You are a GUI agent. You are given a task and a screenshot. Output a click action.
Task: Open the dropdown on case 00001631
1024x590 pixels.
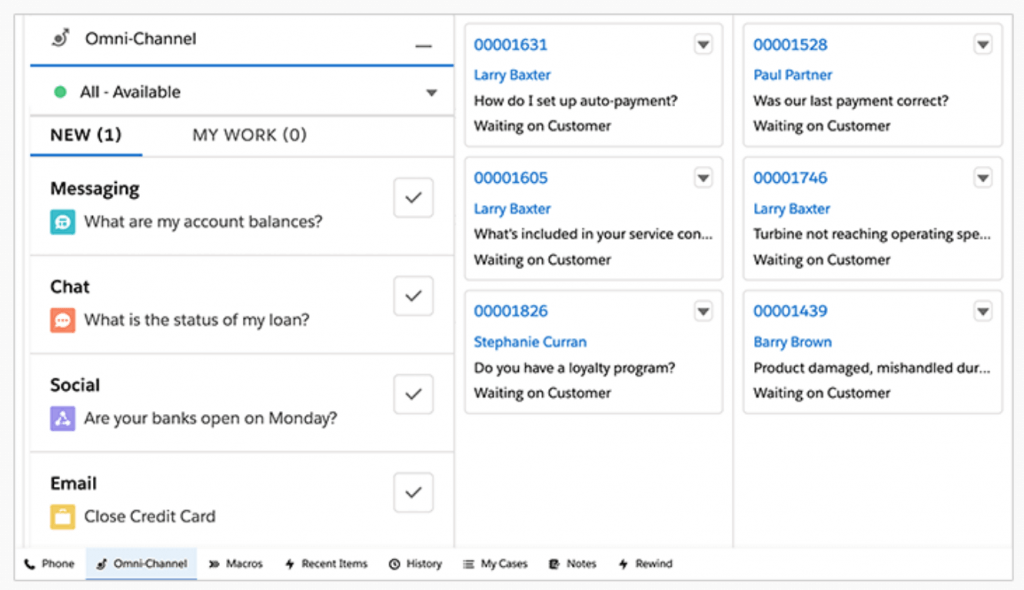coord(703,44)
